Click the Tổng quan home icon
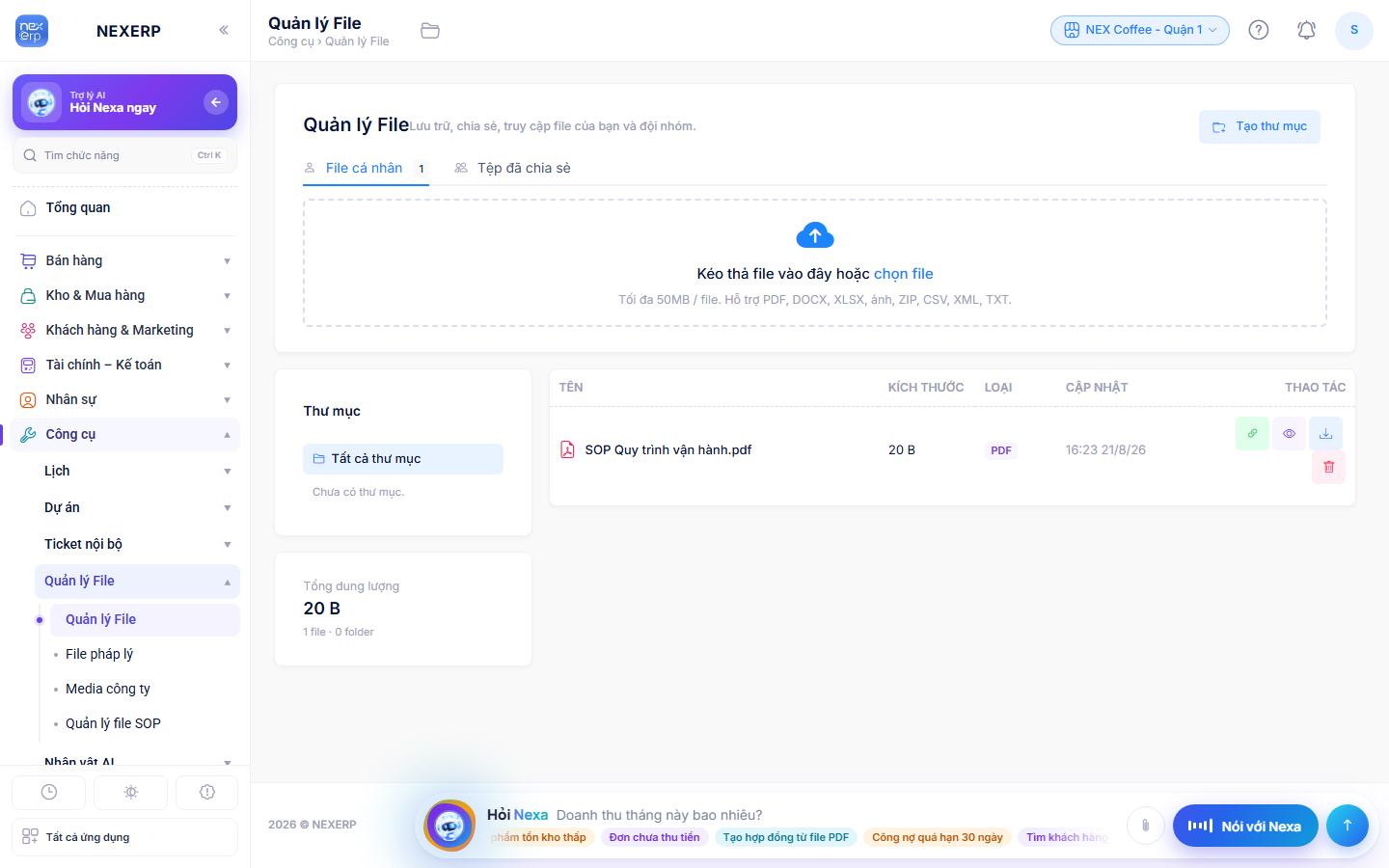Image resolution: width=1389 pixels, height=868 pixels. tap(28, 208)
